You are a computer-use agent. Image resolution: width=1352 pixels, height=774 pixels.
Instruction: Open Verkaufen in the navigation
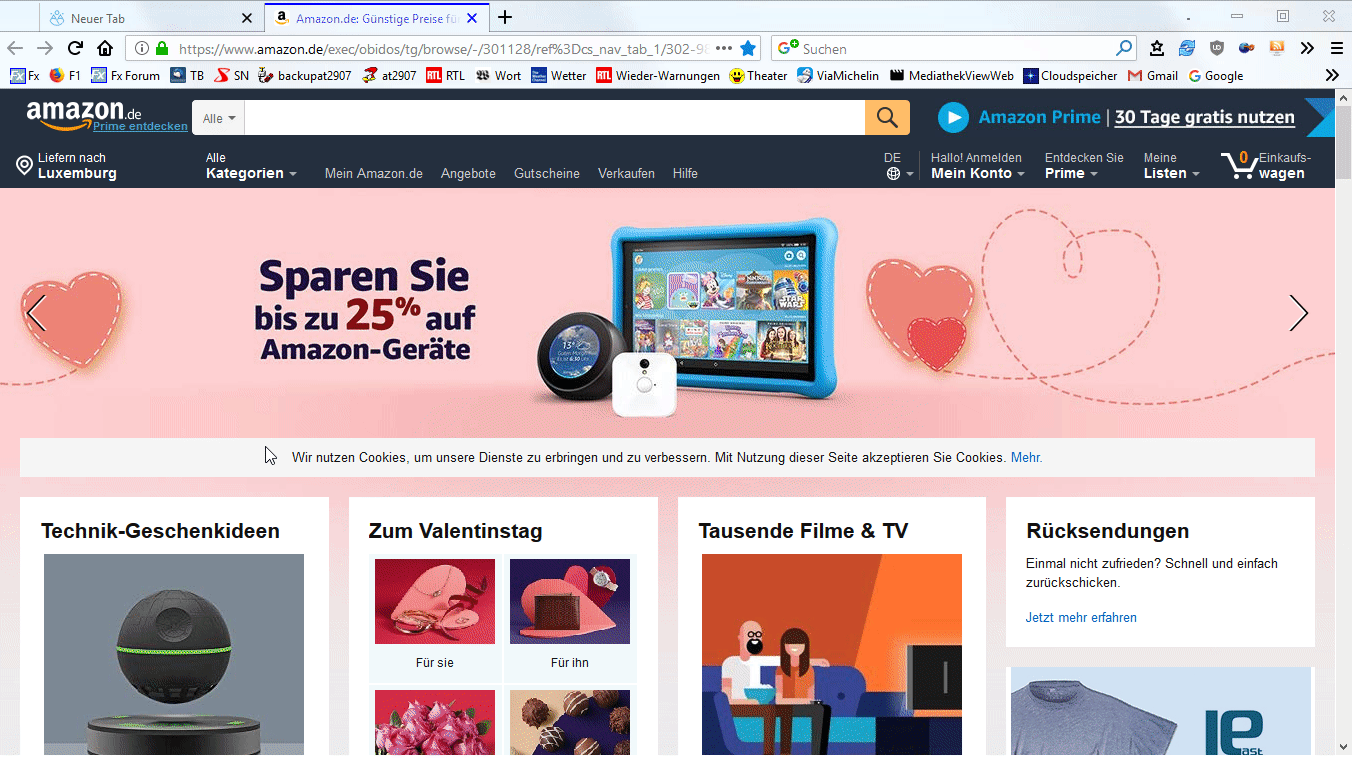[626, 174]
